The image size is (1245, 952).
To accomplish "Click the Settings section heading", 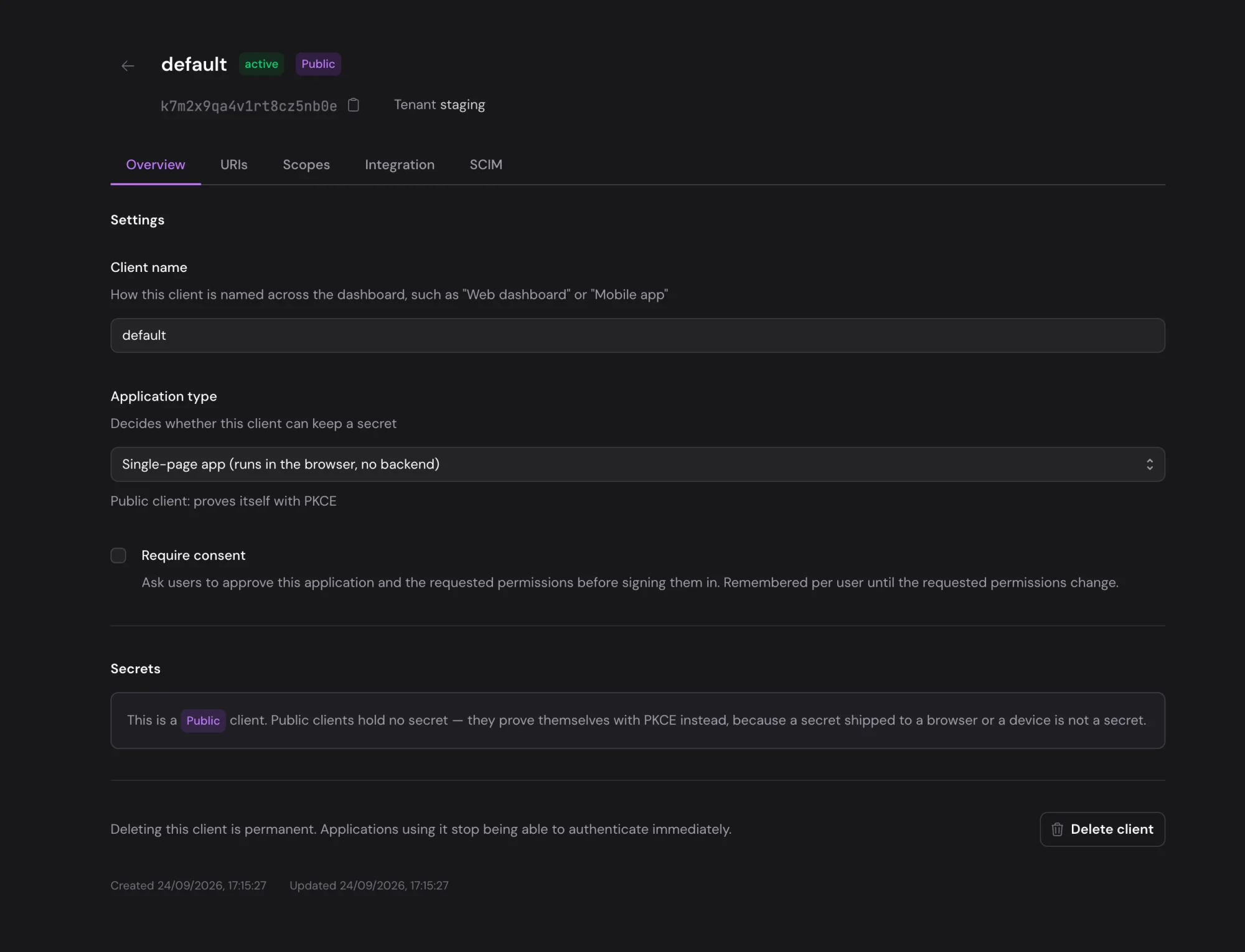I will coord(138,220).
